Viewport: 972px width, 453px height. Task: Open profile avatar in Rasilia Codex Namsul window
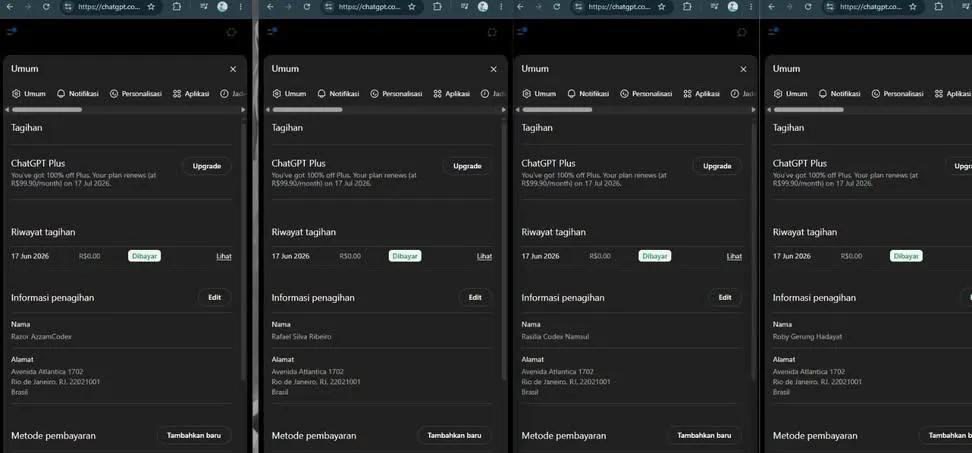pyautogui.click(x=733, y=7)
